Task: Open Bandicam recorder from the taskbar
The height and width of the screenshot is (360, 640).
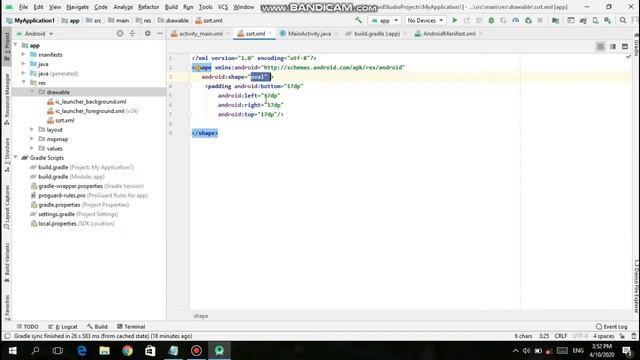Action: (x=196, y=351)
